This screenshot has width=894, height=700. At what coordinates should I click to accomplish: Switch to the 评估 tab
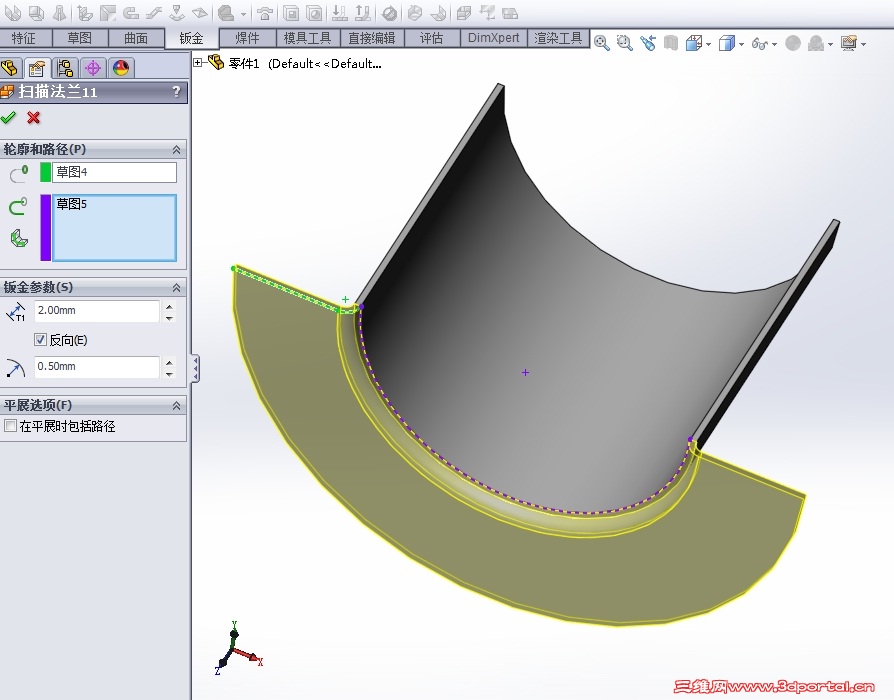tap(432, 38)
